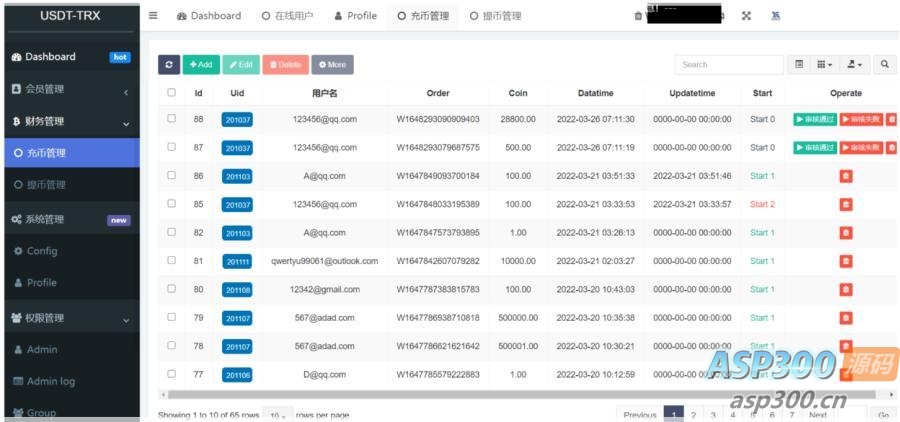
Task: Toggle table view icon in toolbar
Action: (799, 64)
